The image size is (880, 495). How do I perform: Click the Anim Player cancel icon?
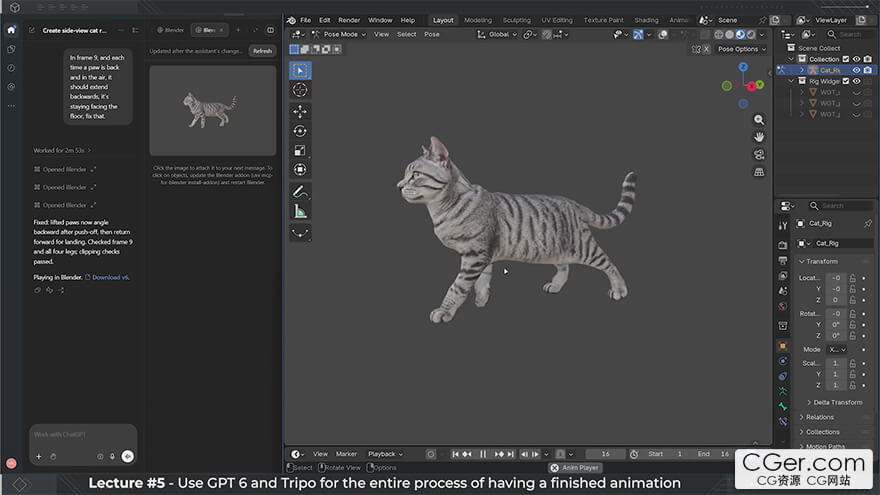[x=554, y=468]
